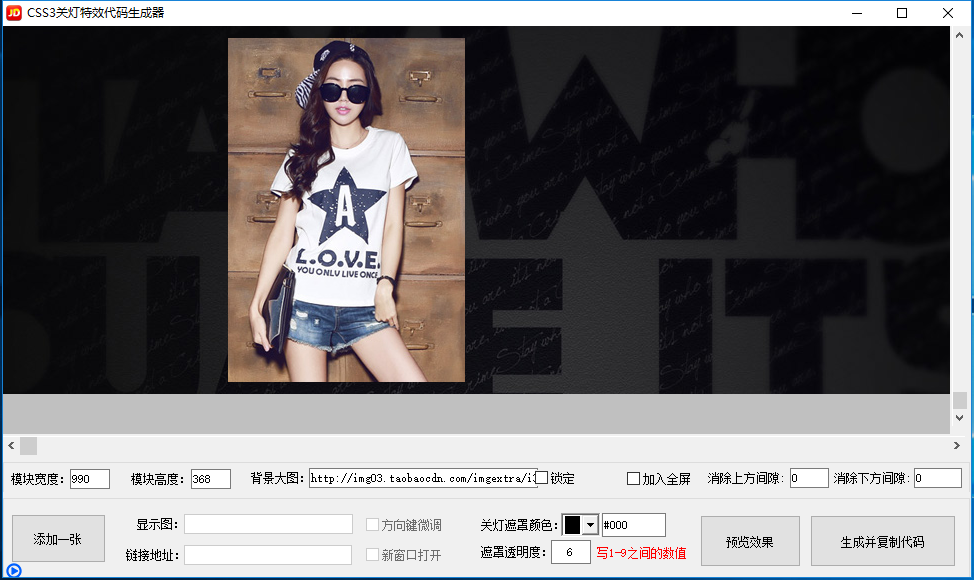The height and width of the screenshot is (580, 974).
Task: Click the vertical scrollbar down arrow
Action: pos(960,418)
